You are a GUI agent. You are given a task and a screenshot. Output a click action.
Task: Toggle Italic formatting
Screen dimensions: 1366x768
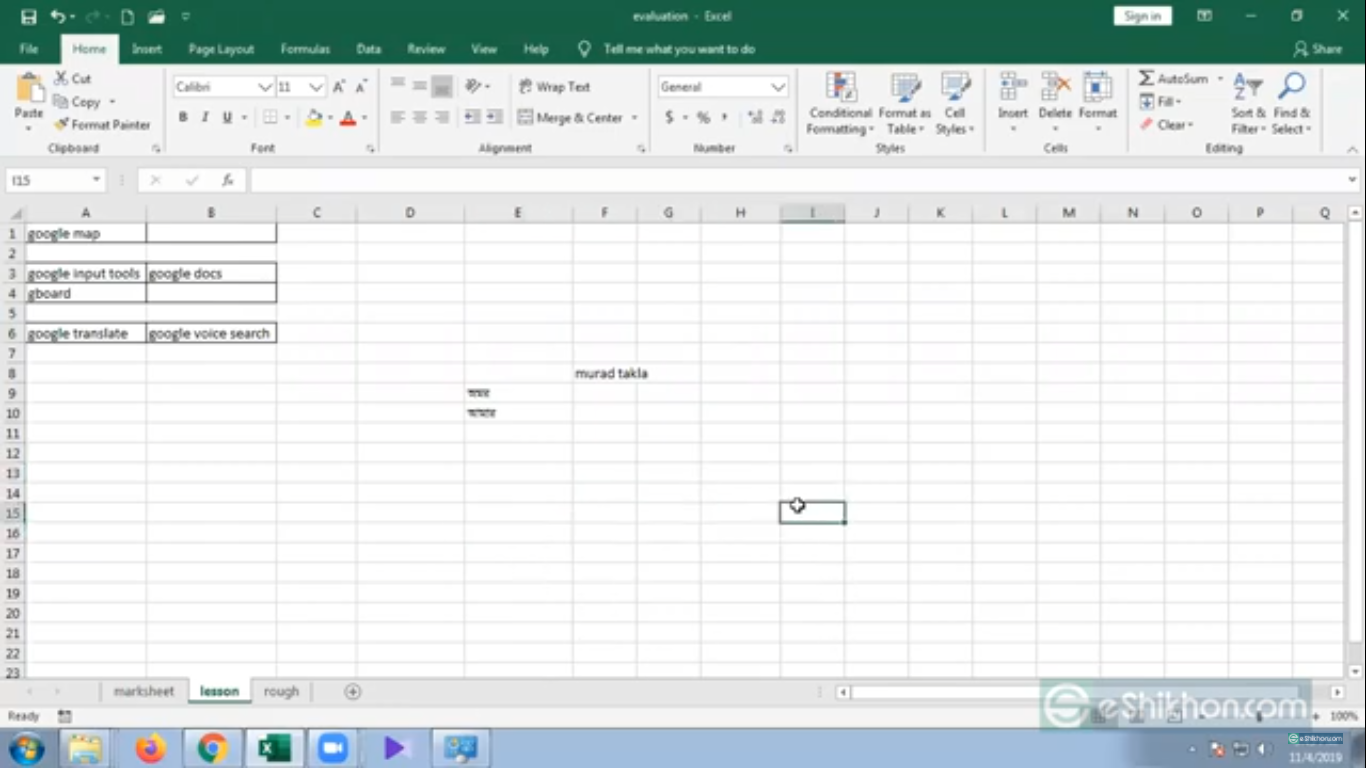(205, 118)
